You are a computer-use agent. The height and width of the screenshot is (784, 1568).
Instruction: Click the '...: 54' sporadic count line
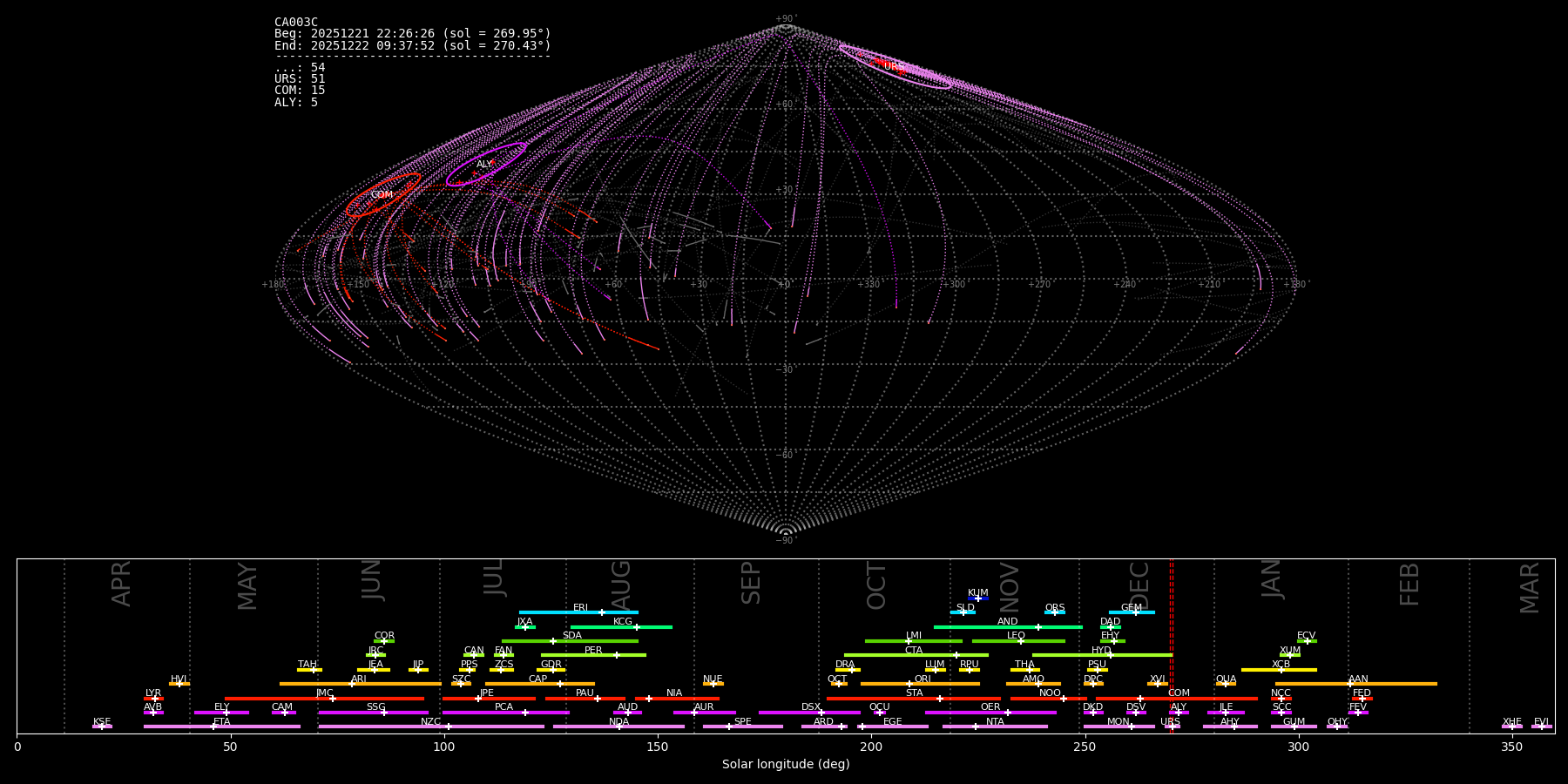[x=300, y=68]
